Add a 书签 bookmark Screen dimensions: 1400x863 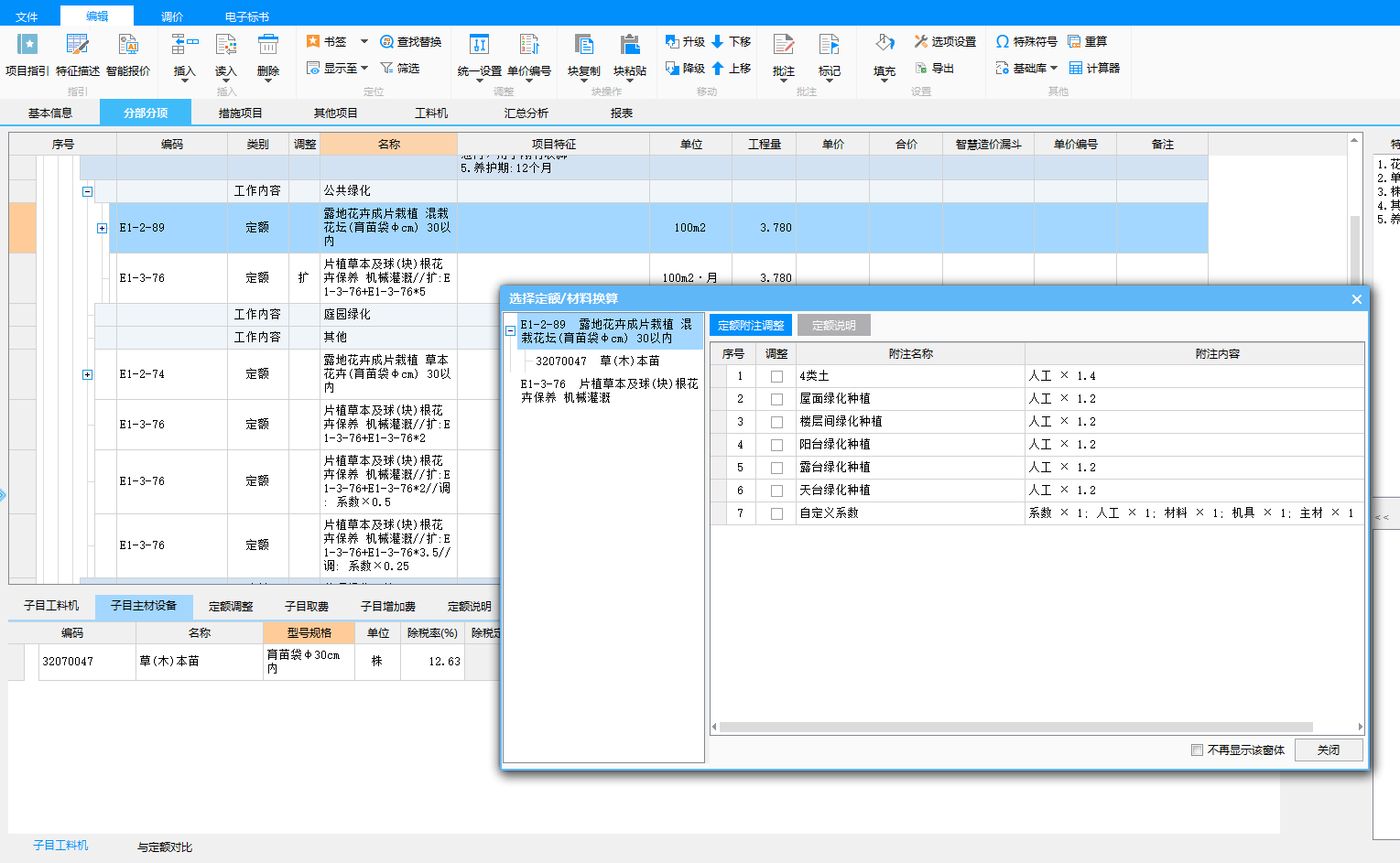327,42
